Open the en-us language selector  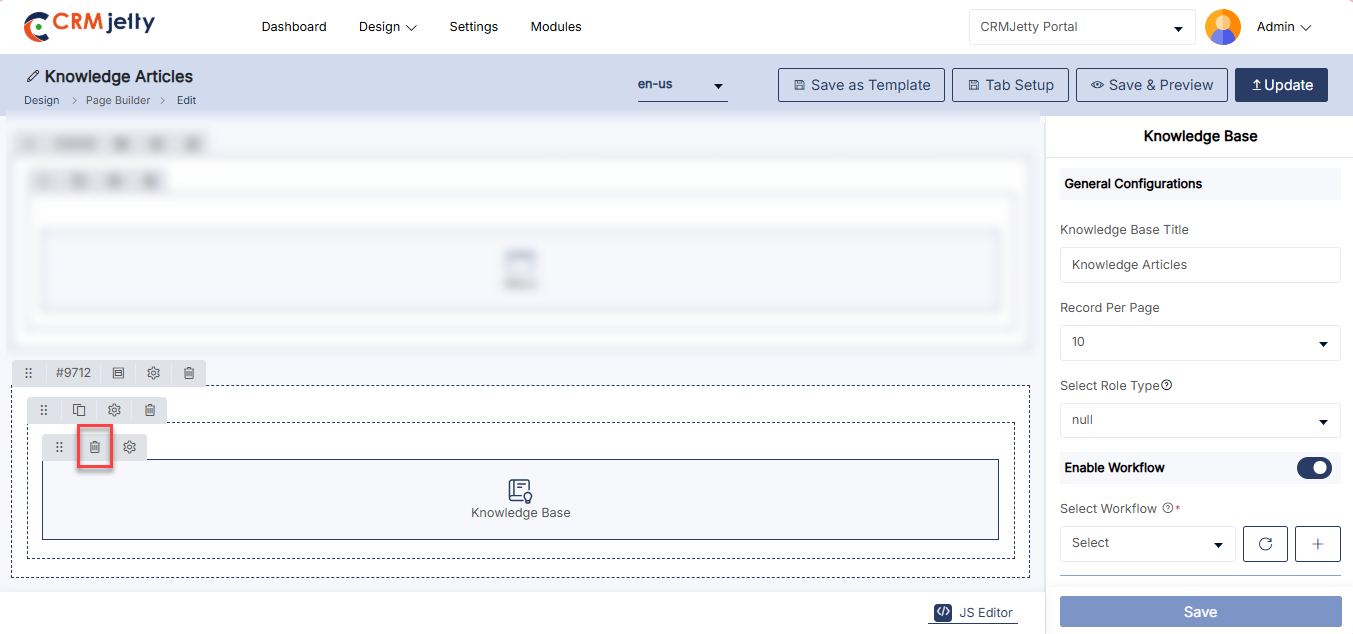pos(683,85)
